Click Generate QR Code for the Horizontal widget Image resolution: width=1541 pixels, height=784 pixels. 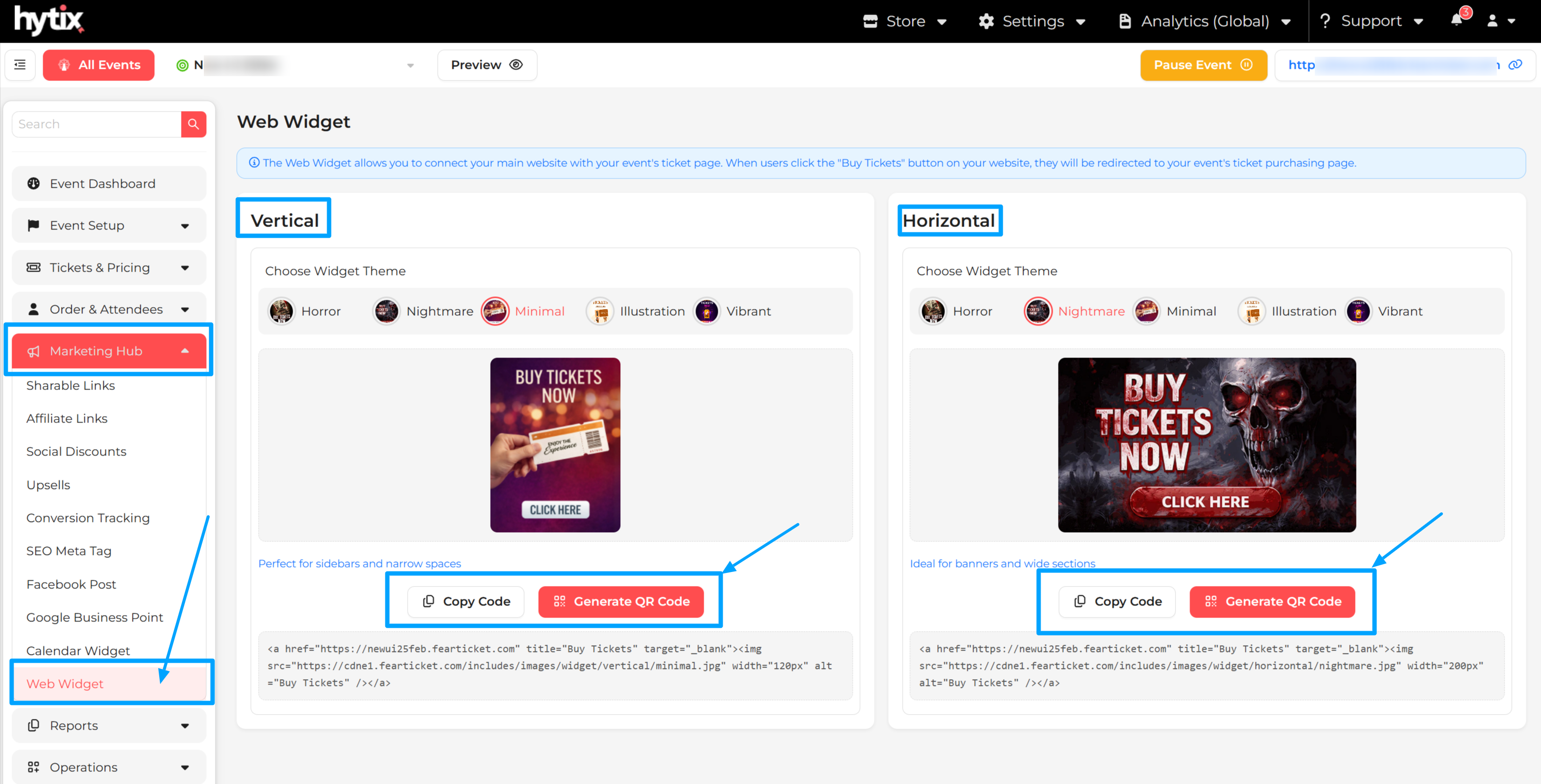tap(1272, 601)
